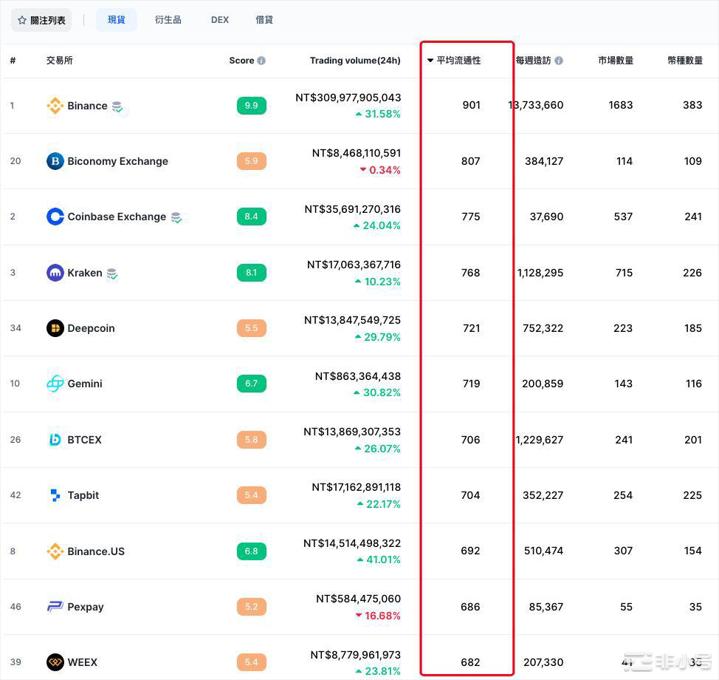The height and width of the screenshot is (680, 719).
Task: Click the reserves badge next to Binance
Action: point(117,106)
